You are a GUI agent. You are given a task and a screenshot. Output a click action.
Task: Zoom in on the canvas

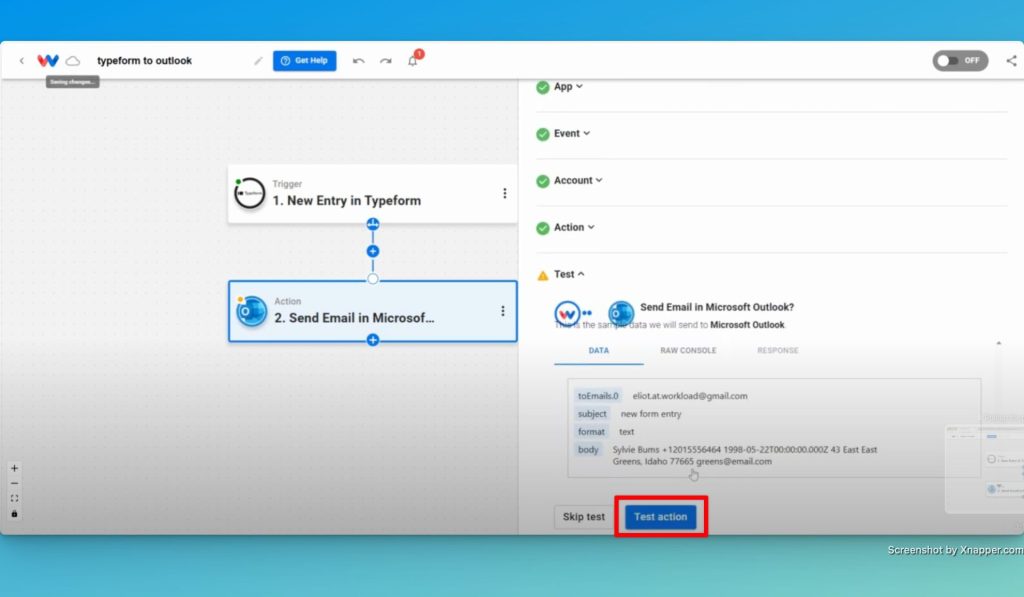click(14, 468)
